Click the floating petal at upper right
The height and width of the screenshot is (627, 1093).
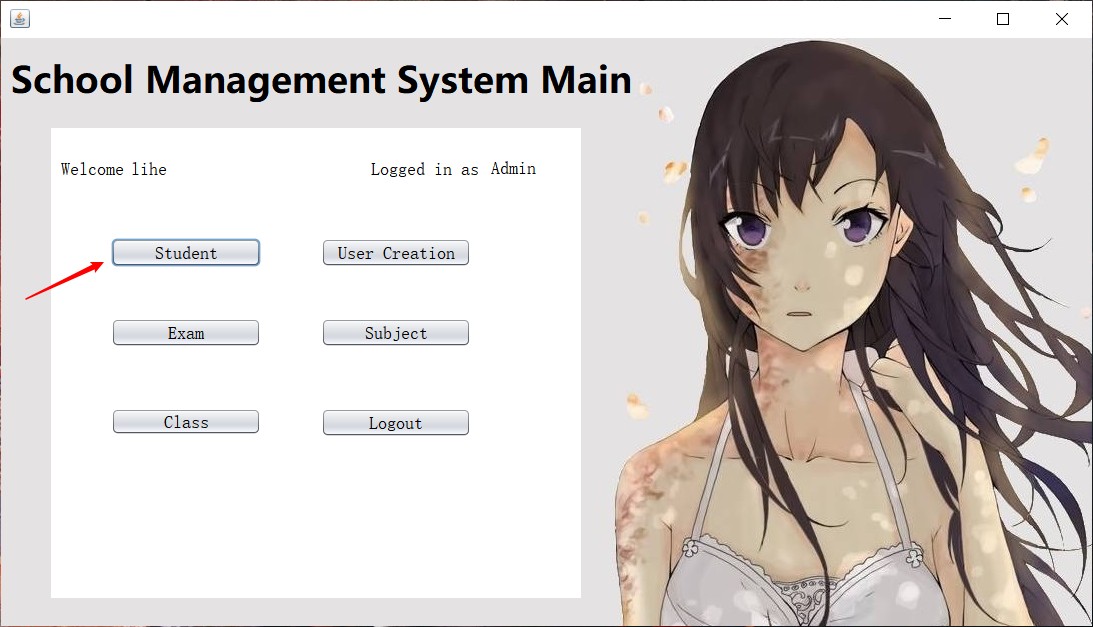coord(1032,155)
